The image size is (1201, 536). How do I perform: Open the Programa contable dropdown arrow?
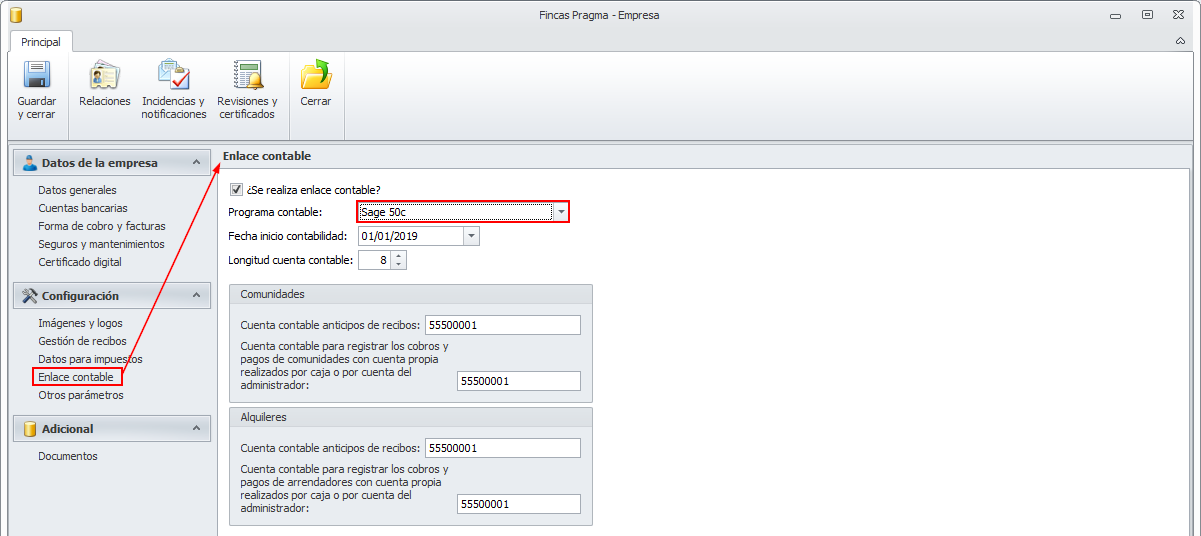[x=561, y=212]
